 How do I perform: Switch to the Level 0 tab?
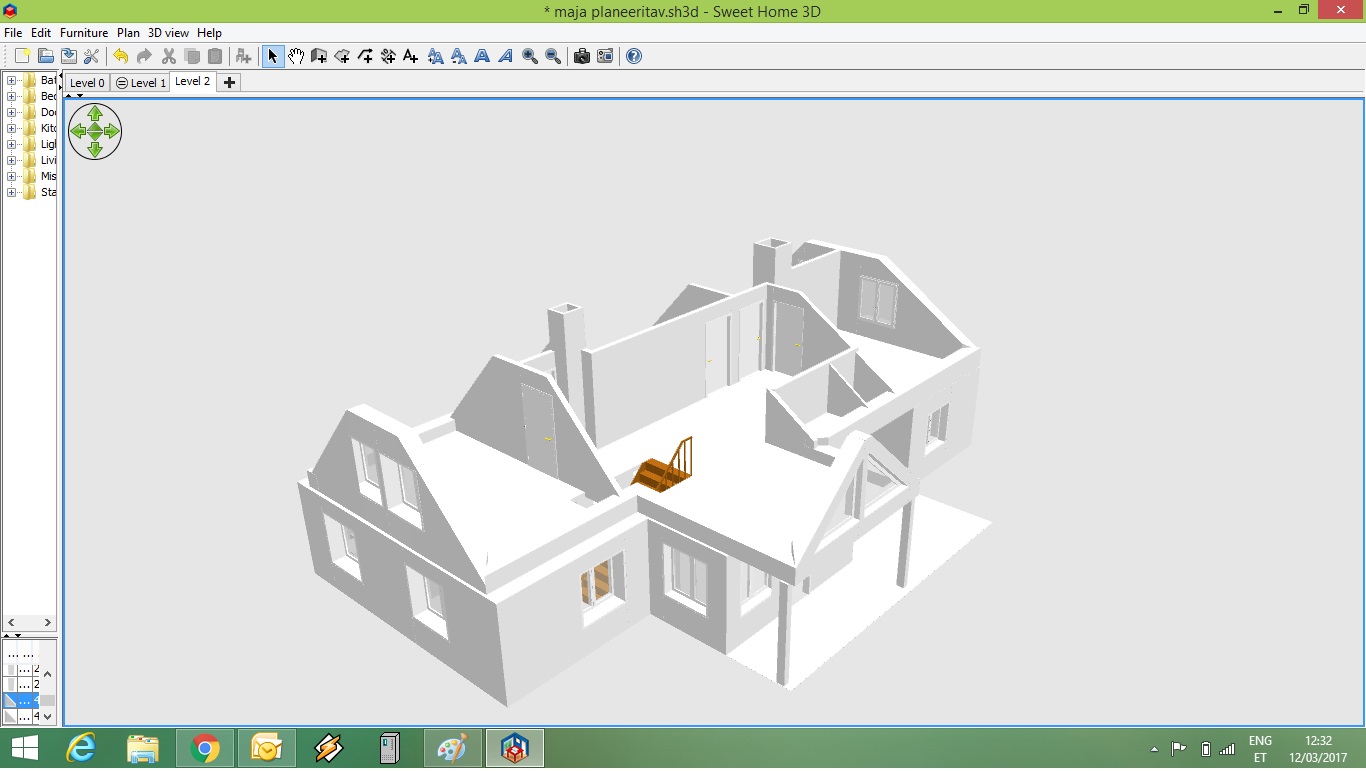(87, 83)
